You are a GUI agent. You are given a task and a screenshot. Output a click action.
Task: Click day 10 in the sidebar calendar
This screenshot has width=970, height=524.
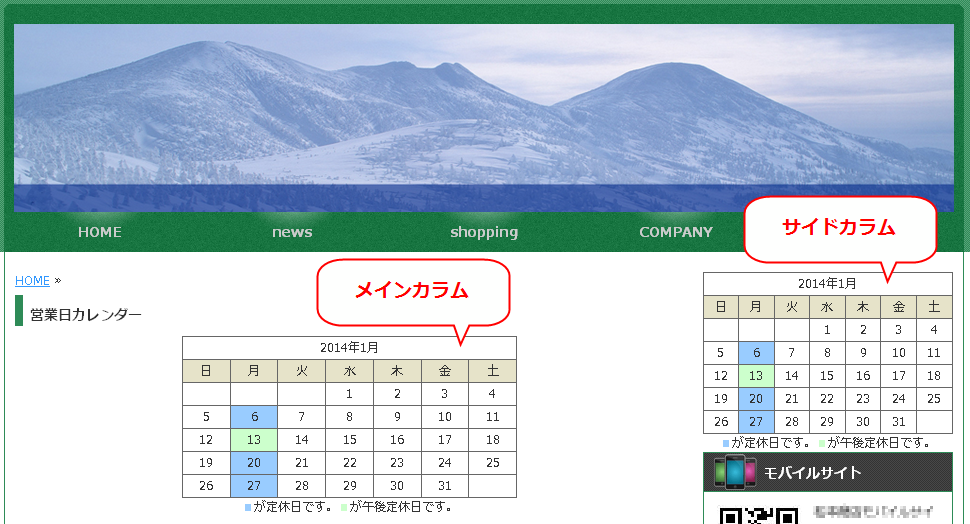pyautogui.click(x=898, y=353)
